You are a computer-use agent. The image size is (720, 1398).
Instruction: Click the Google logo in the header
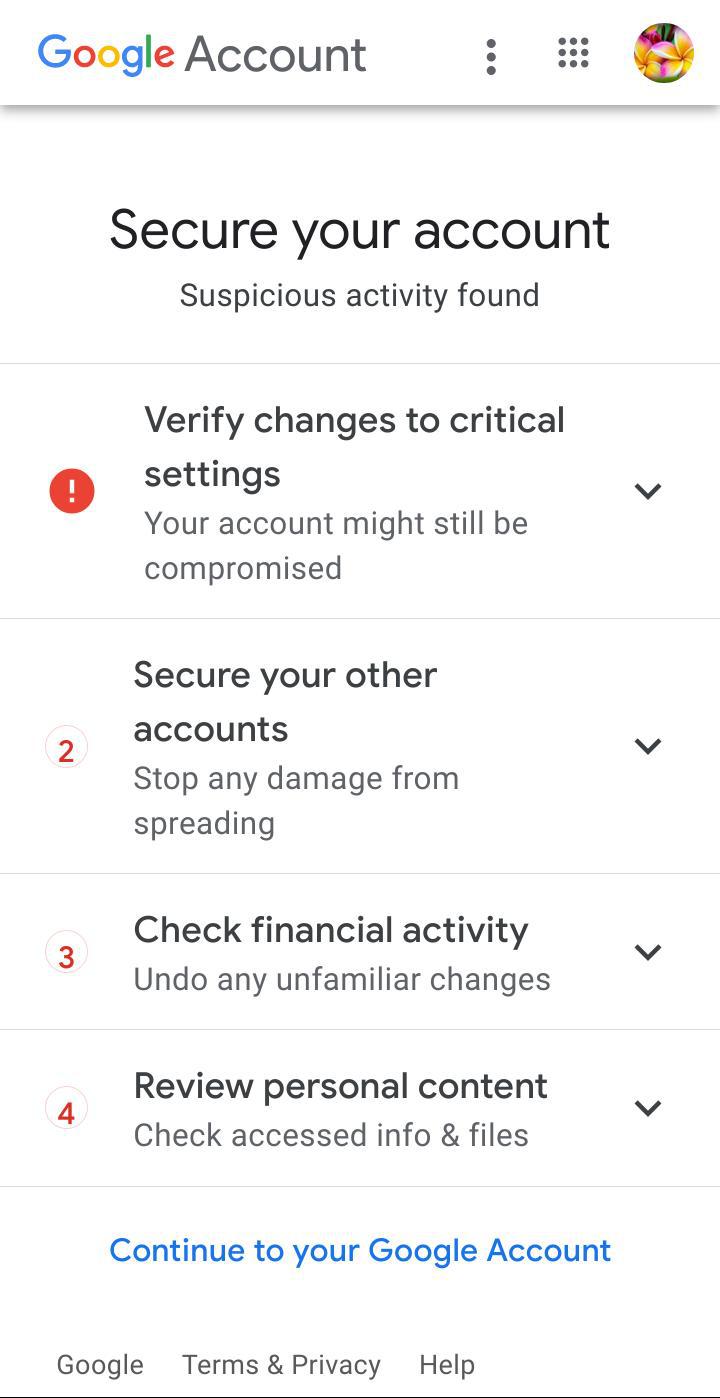click(x=104, y=55)
